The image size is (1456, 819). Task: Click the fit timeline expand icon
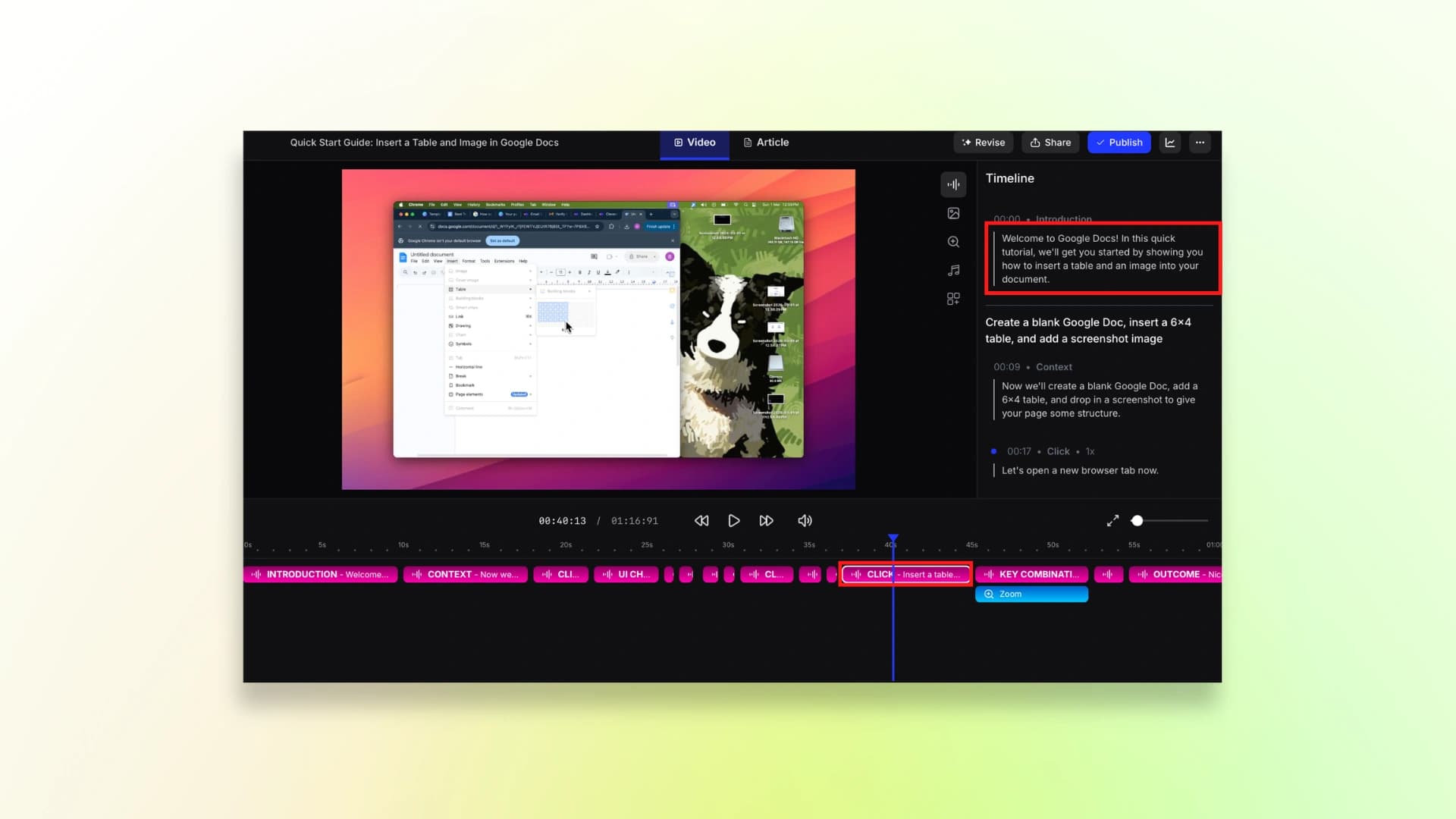tap(1112, 521)
